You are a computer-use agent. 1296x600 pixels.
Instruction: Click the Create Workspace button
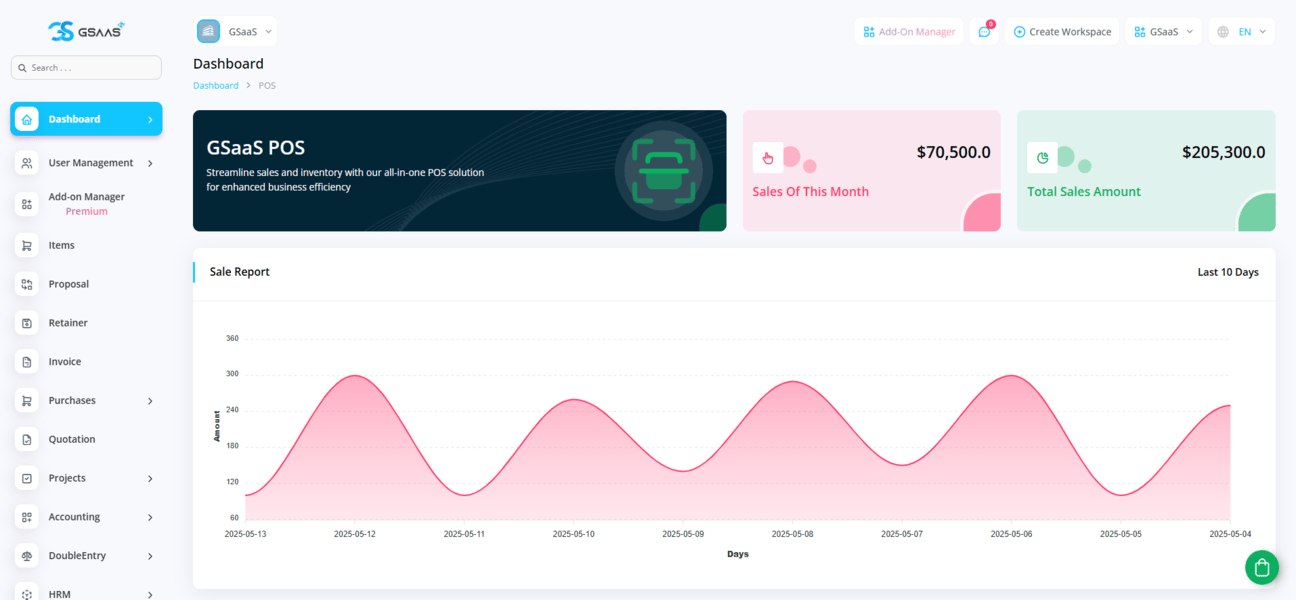[x=1062, y=32]
